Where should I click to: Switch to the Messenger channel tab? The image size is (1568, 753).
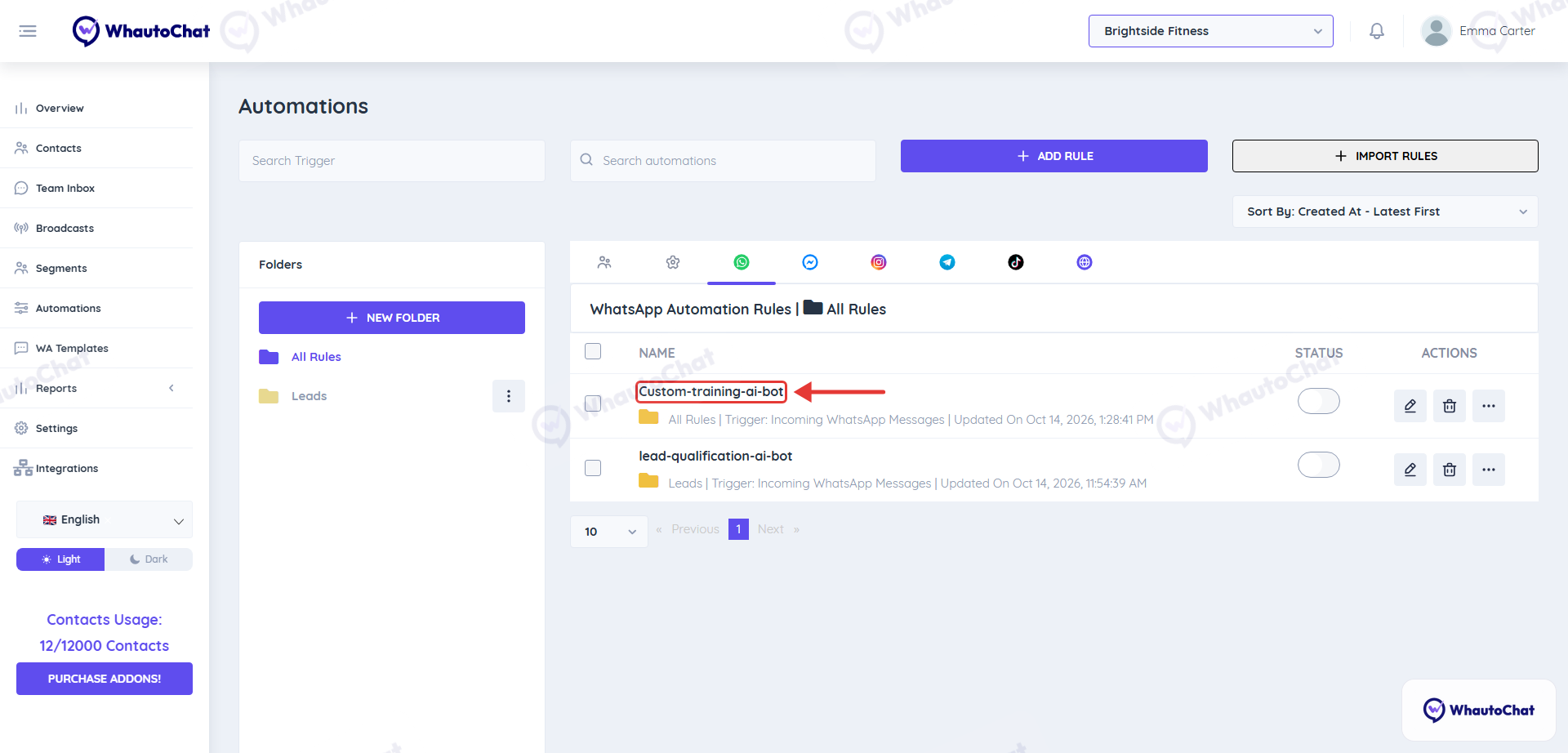(810, 262)
